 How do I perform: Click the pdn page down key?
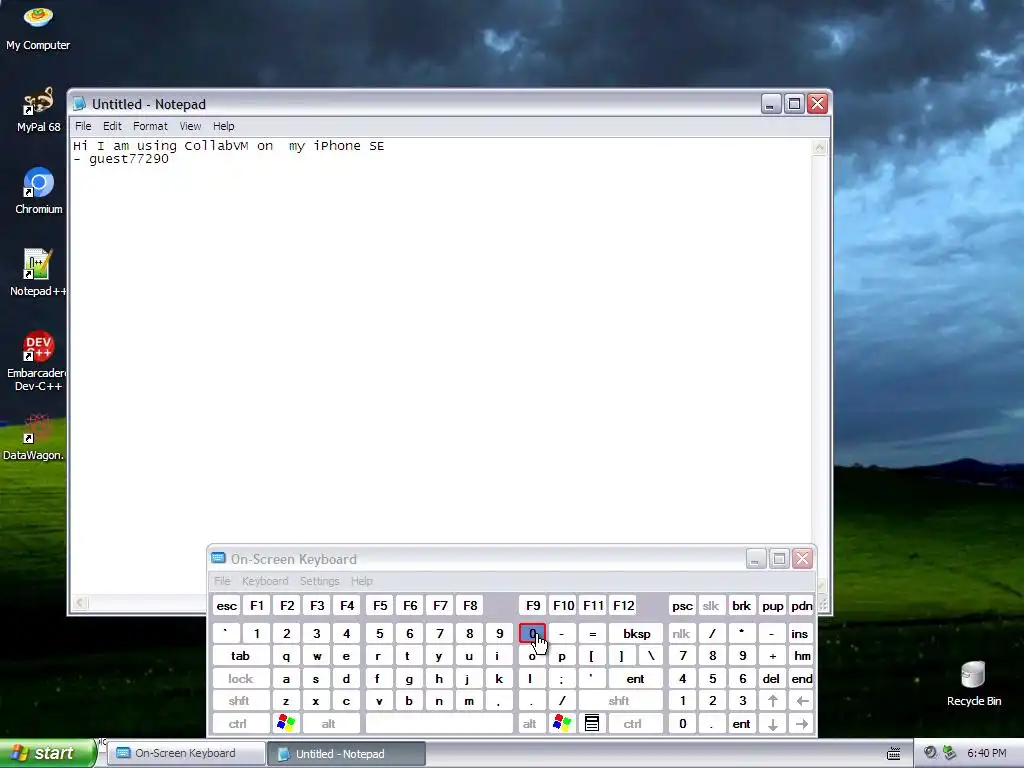(x=802, y=605)
